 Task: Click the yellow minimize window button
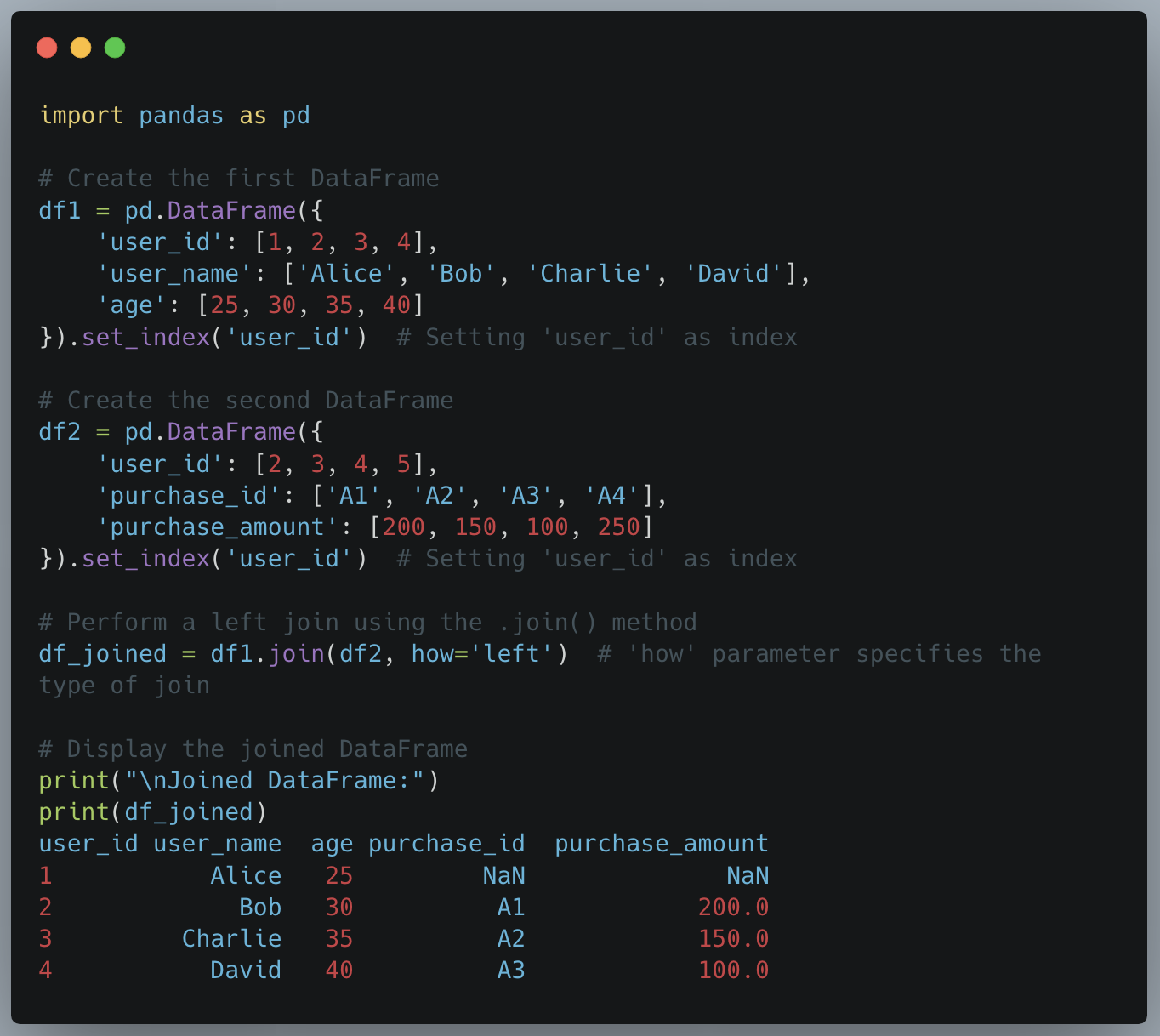pos(81,48)
